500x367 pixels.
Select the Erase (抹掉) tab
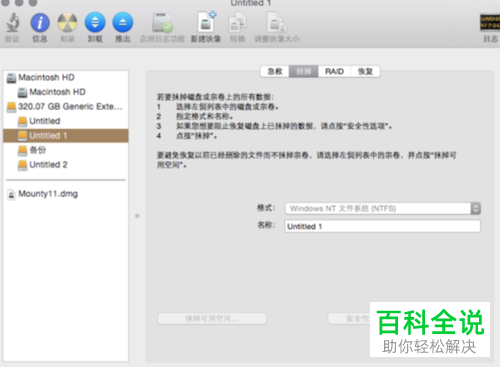pos(304,71)
